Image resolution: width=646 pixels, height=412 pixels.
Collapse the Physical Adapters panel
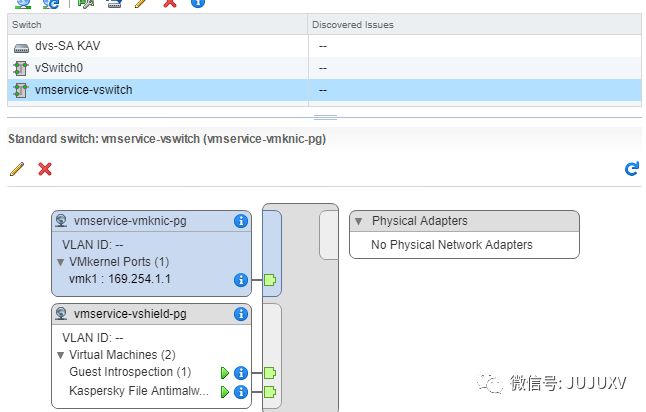point(358,221)
